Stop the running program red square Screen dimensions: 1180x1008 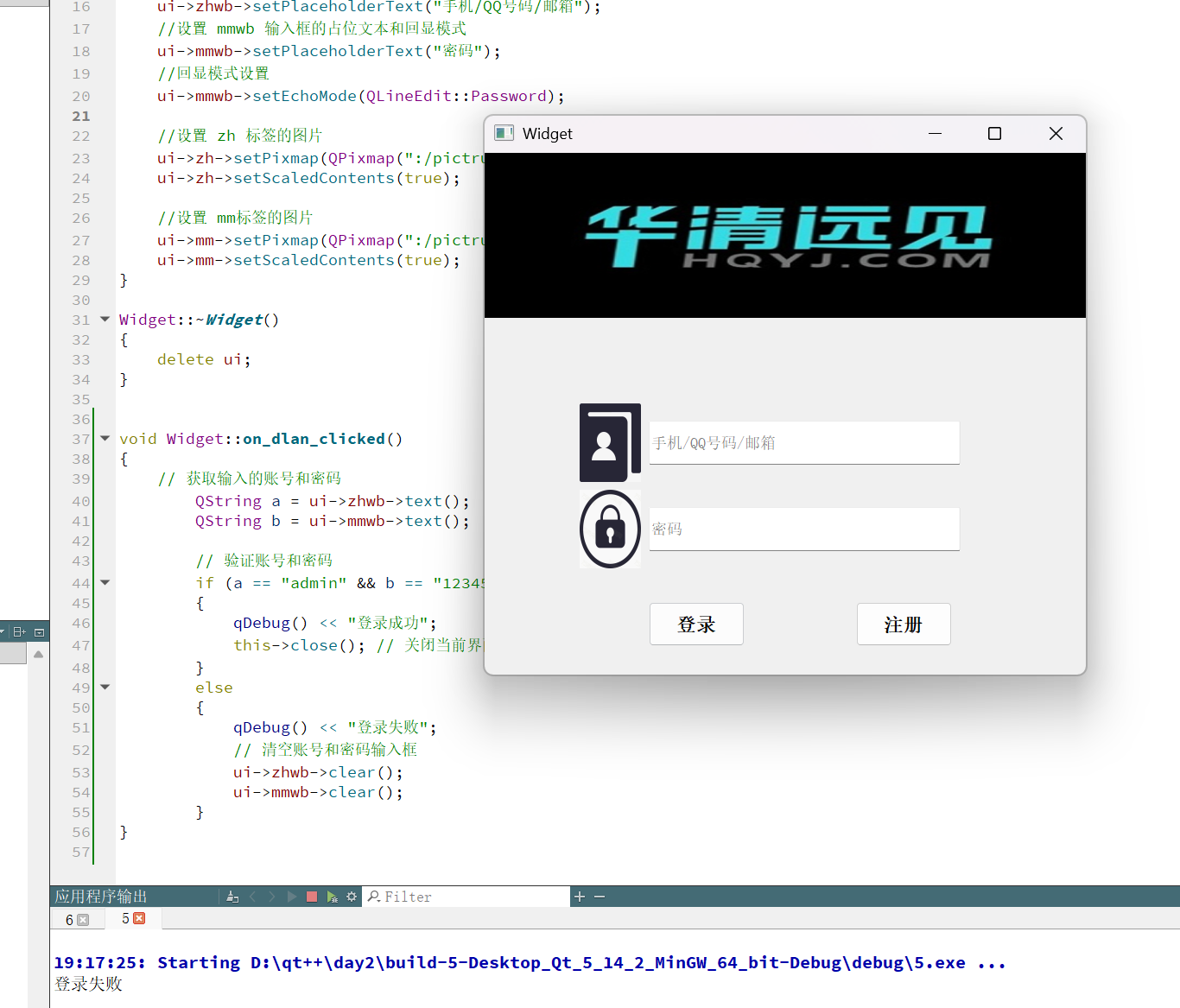[312, 897]
